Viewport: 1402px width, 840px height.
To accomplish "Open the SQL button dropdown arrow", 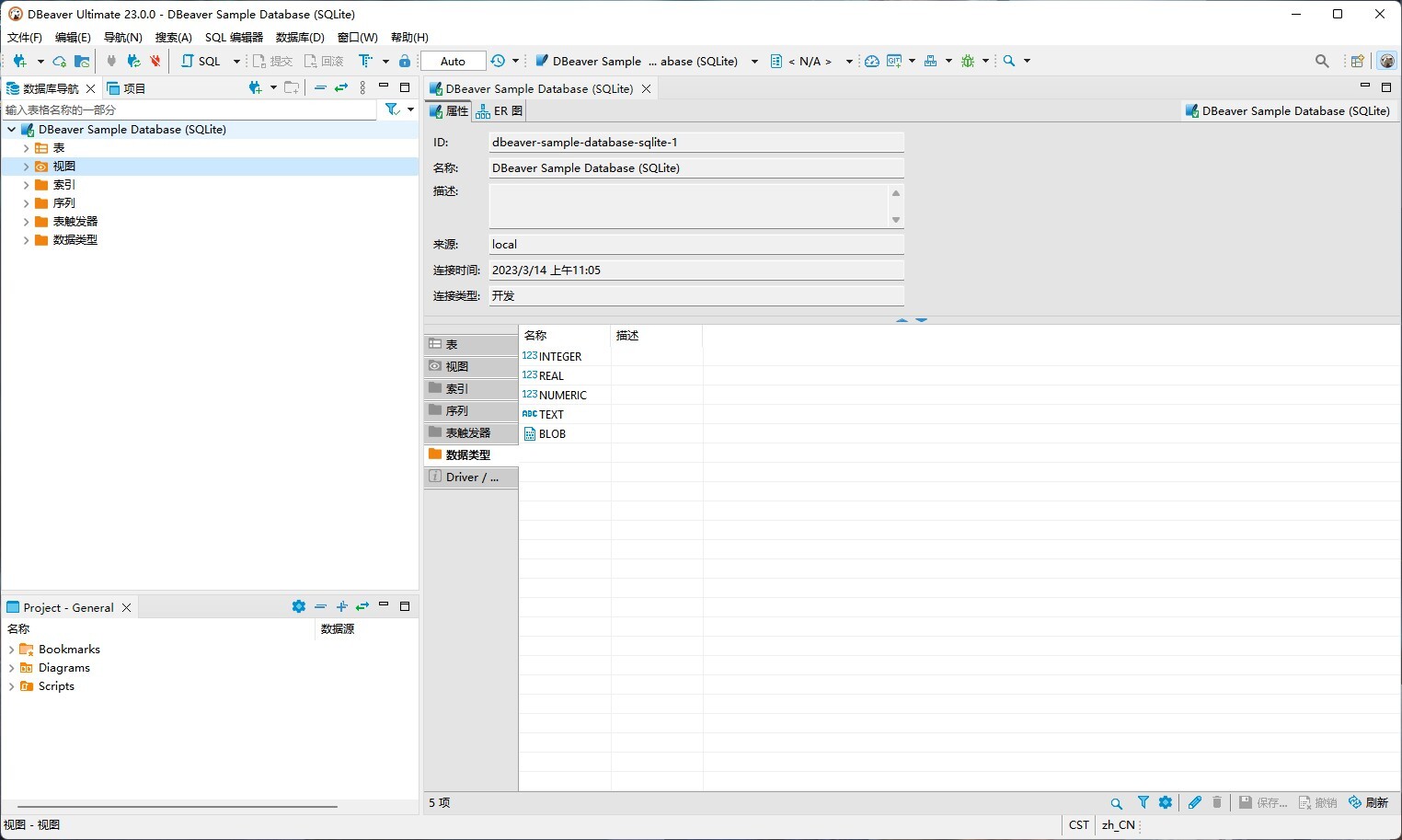I will click(236, 61).
